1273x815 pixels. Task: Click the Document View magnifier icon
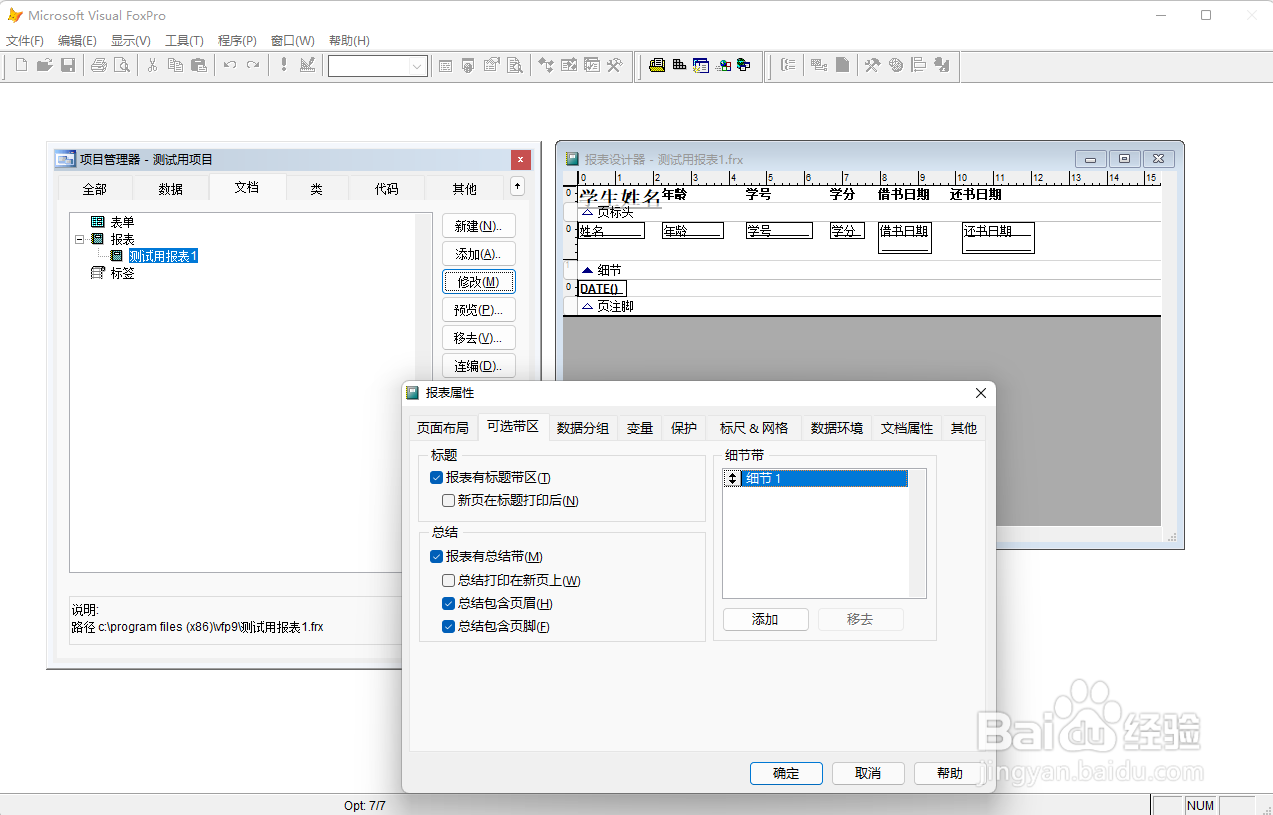[515, 65]
